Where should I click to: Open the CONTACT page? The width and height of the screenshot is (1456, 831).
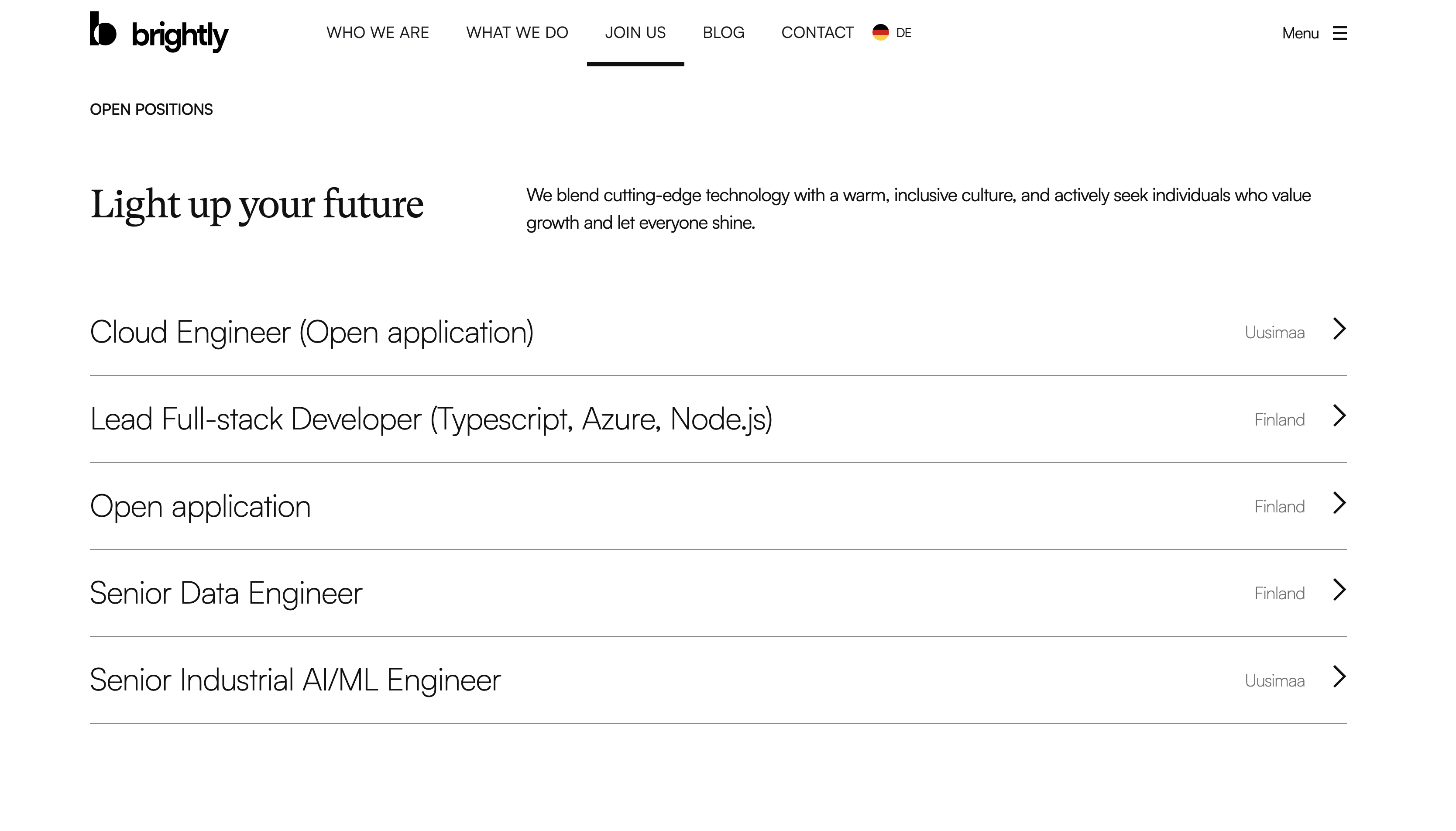(x=817, y=33)
